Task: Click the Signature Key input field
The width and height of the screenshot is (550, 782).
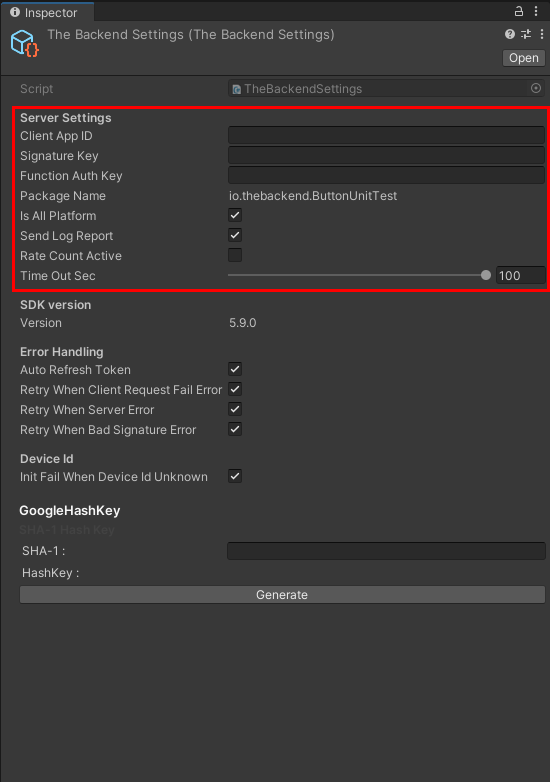Action: 386,155
